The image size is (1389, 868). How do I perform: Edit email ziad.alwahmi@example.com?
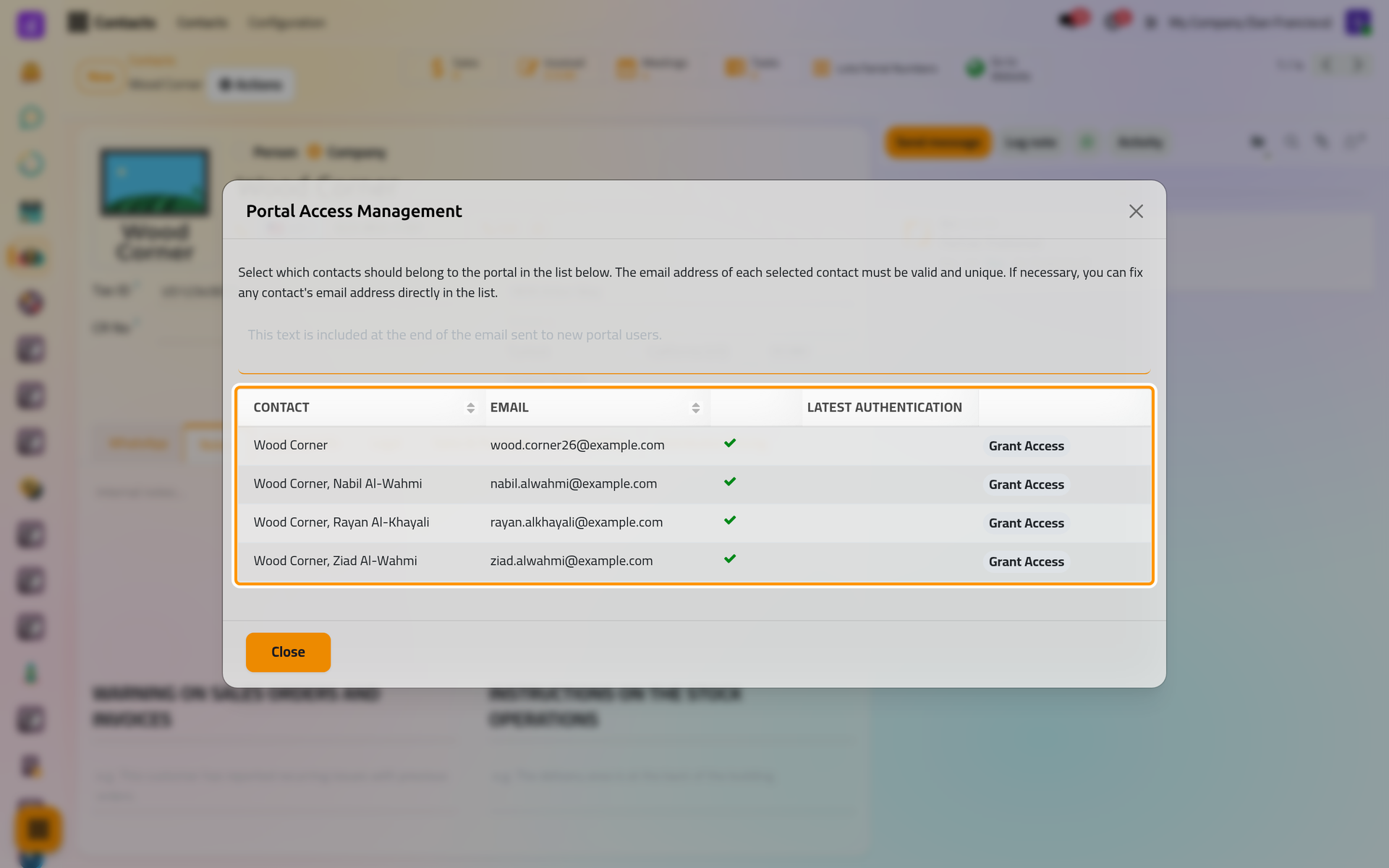[571, 561]
